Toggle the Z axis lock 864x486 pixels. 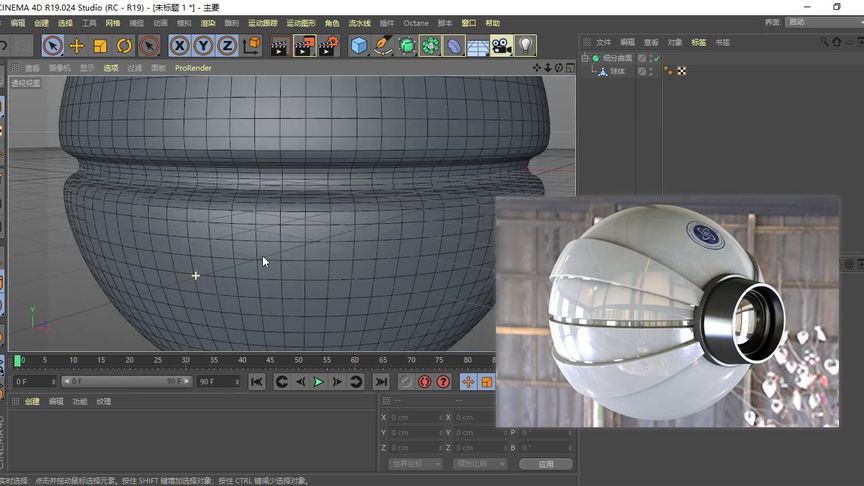click(x=227, y=45)
